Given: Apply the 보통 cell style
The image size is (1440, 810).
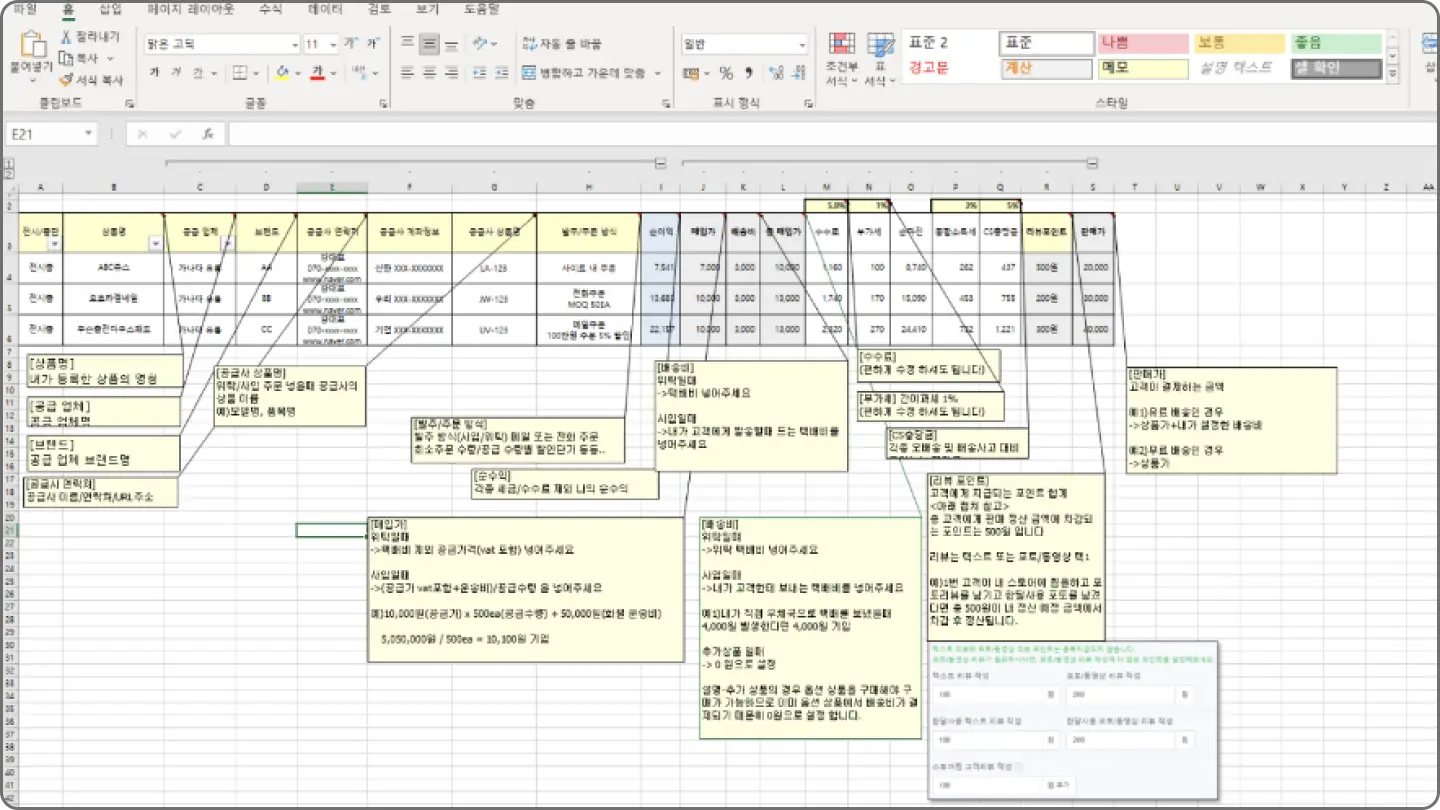Looking at the screenshot, I should 1239,43.
